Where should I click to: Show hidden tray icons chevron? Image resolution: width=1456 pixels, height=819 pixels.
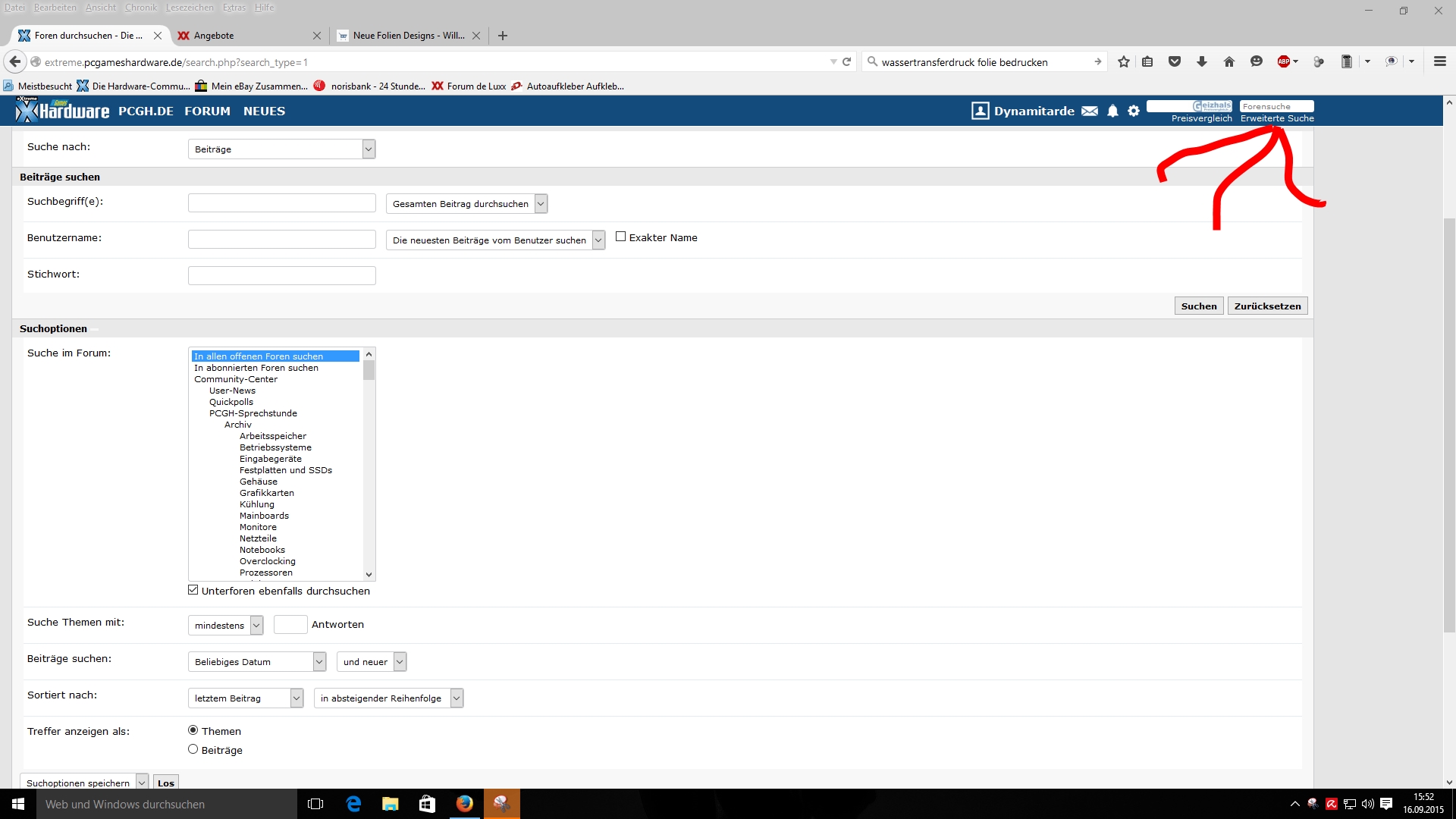pyautogui.click(x=1294, y=804)
